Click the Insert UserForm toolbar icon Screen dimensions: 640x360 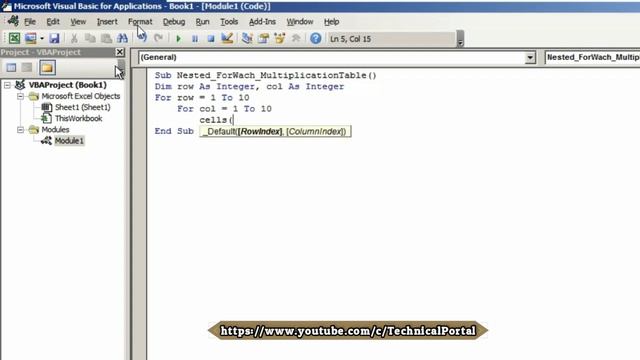(31, 38)
